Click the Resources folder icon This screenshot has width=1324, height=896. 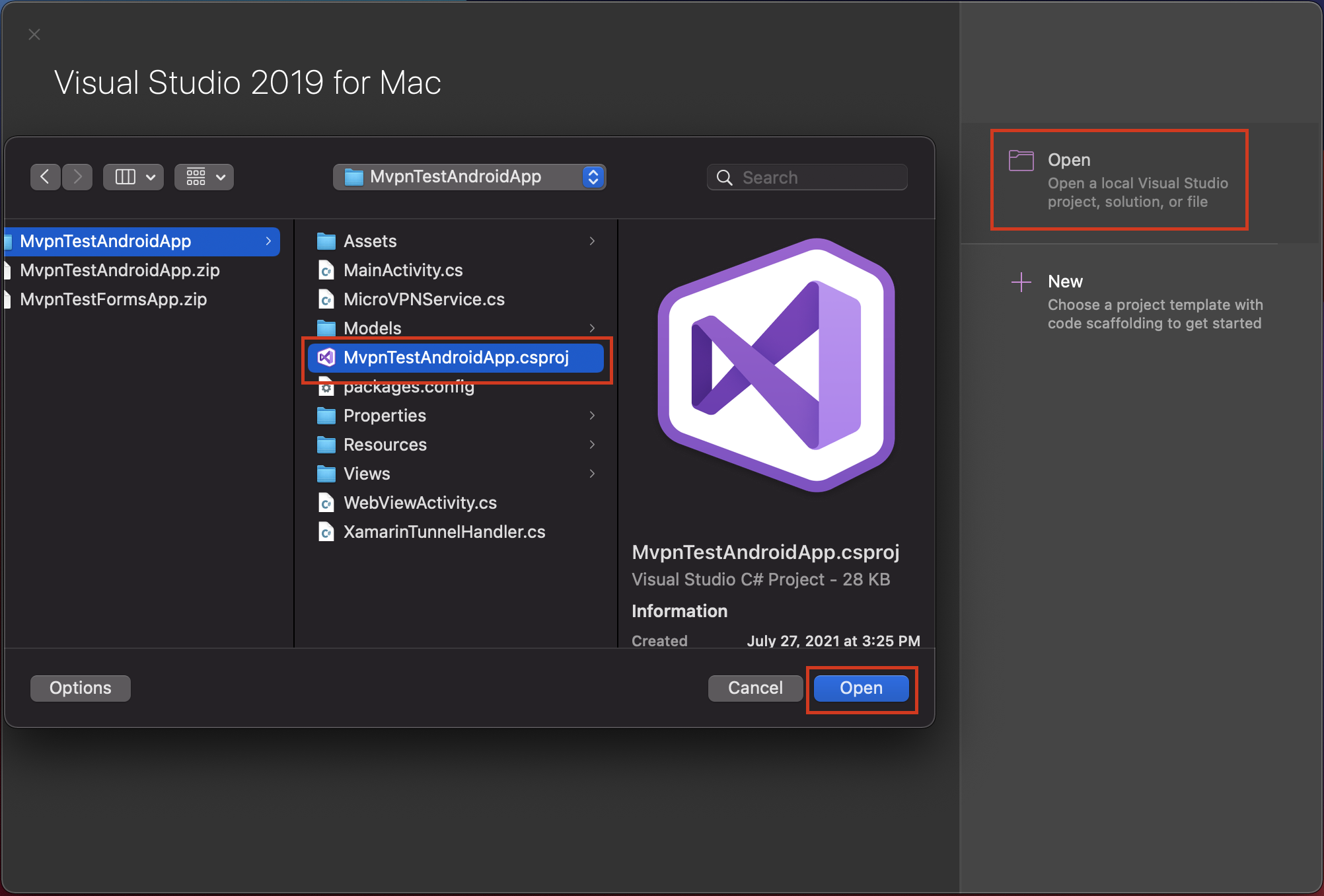click(326, 445)
